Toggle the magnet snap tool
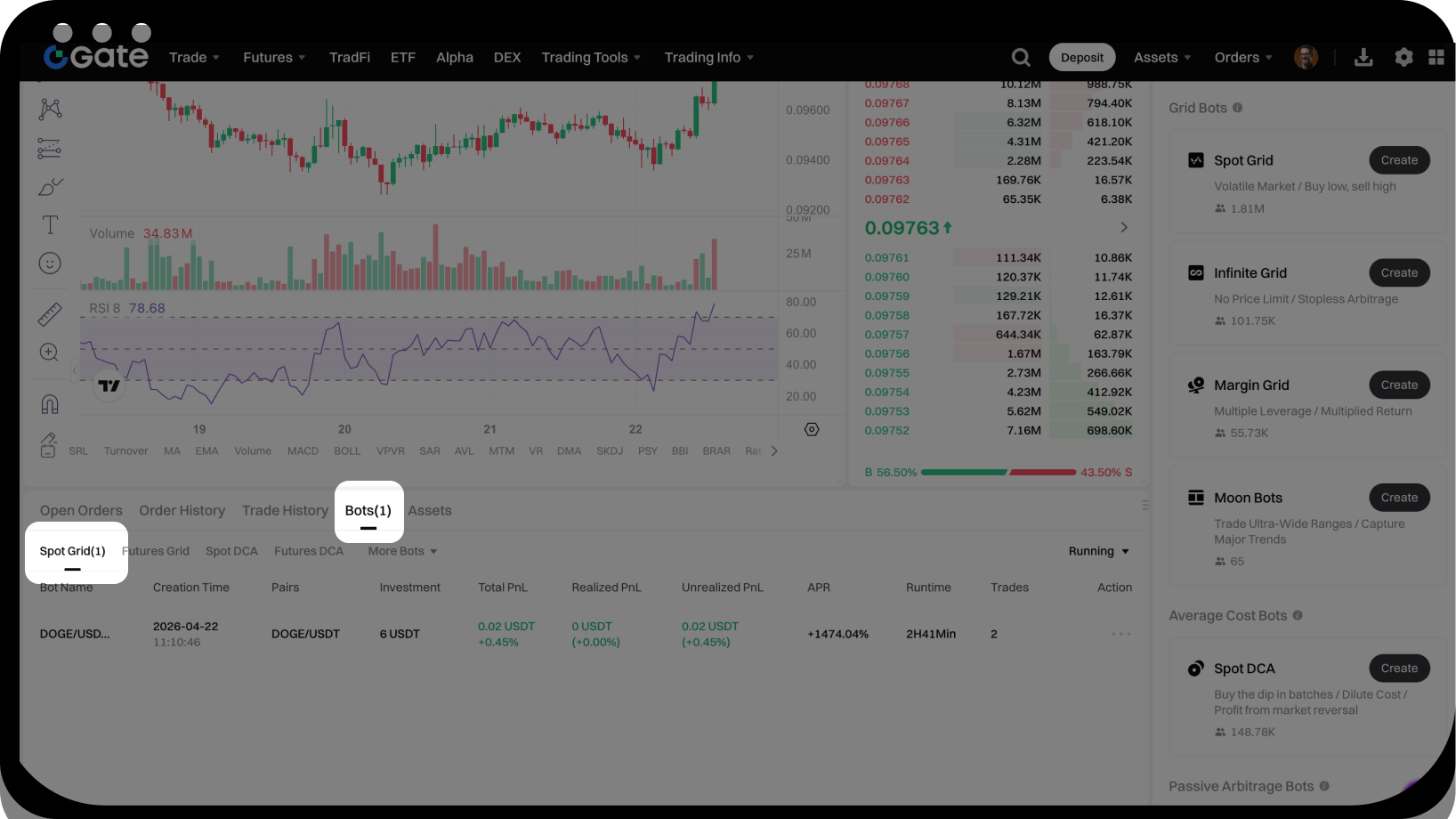The image size is (1456, 819). point(50,404)
